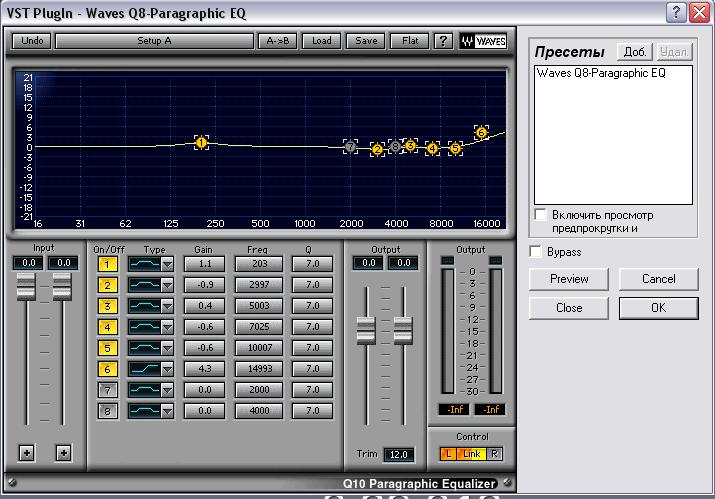The height and width of the screenshot is (499, 715).
Task: Open plugin help question mark button
Action: [443, 41]
